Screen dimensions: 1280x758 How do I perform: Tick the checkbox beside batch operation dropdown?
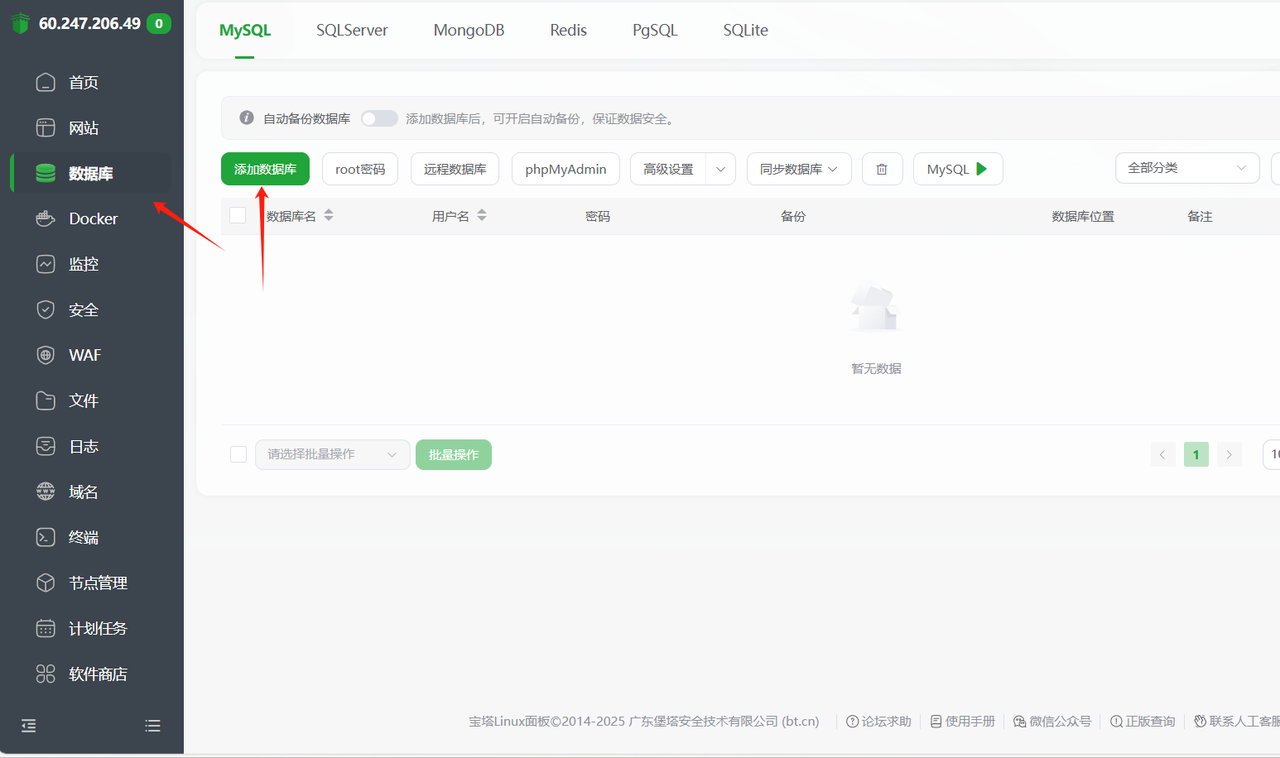pos(238,454)
